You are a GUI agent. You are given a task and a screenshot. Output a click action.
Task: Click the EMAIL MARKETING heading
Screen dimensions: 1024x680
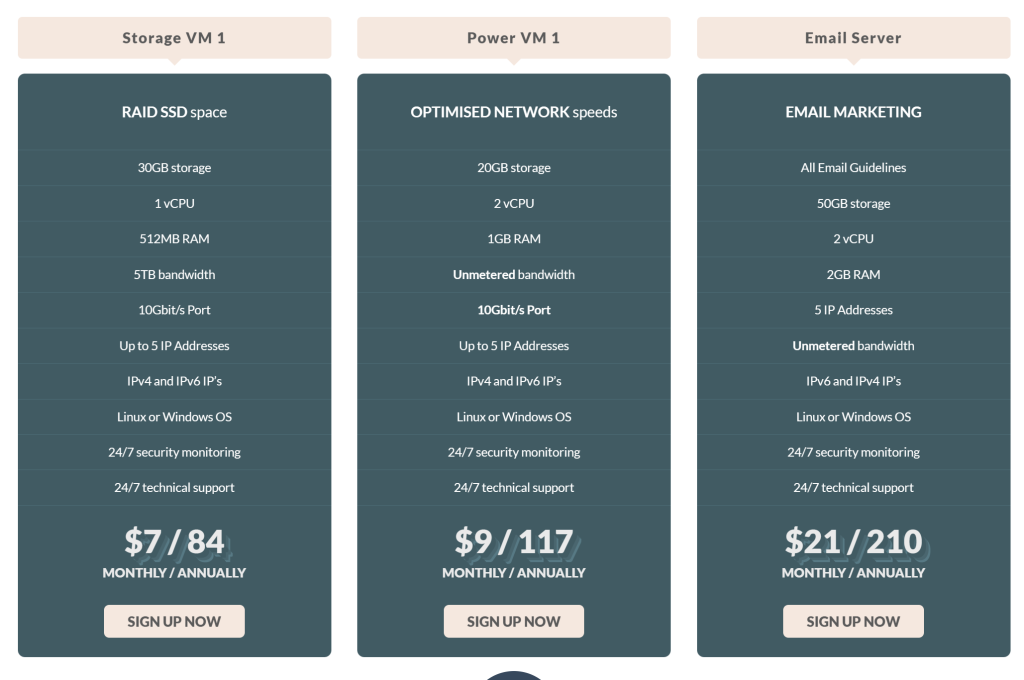point(854,112)
